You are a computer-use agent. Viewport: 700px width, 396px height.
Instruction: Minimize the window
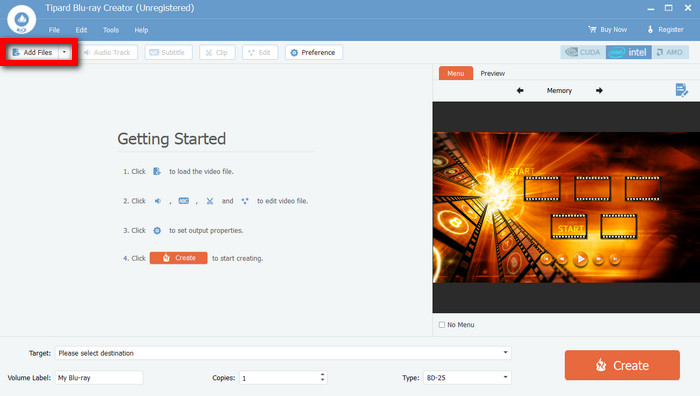point(651,8)
